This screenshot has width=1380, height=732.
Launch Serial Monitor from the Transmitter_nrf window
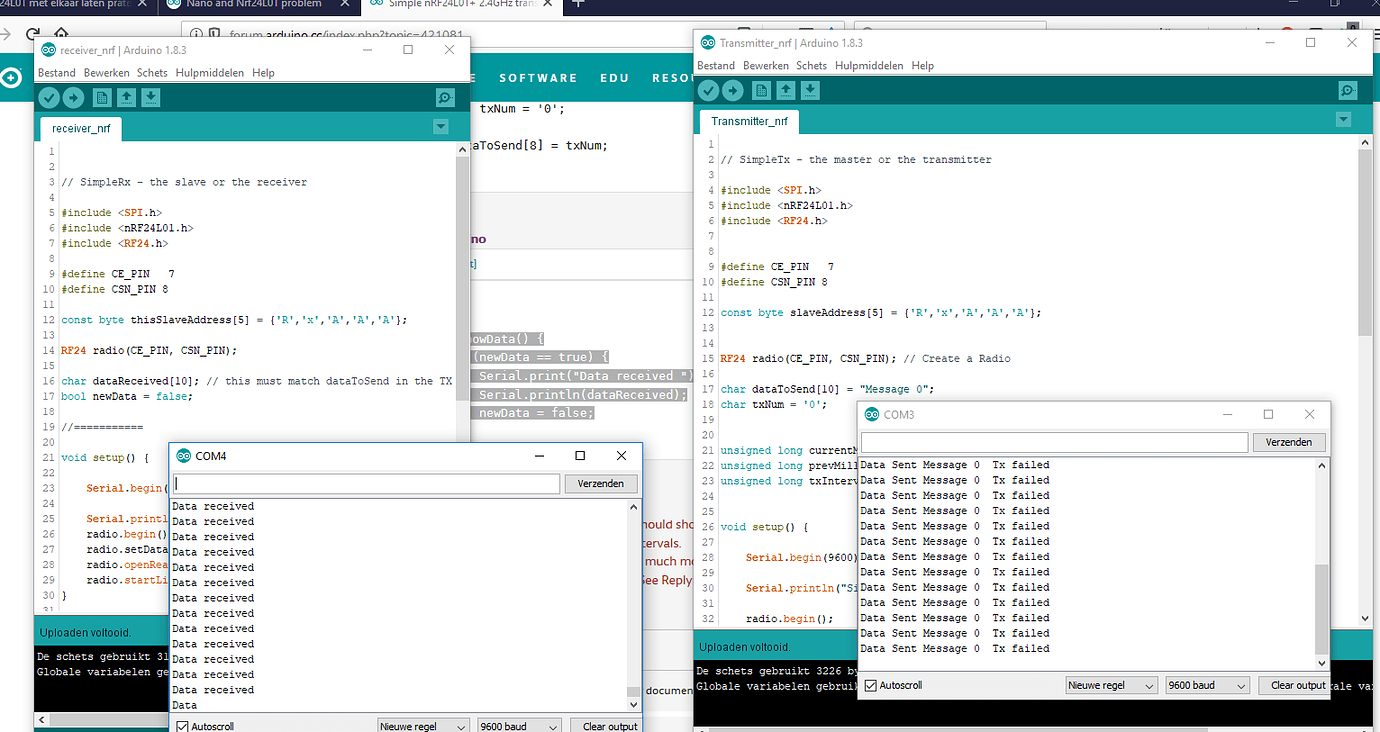pyautogui.click(x=1347, y=90)
